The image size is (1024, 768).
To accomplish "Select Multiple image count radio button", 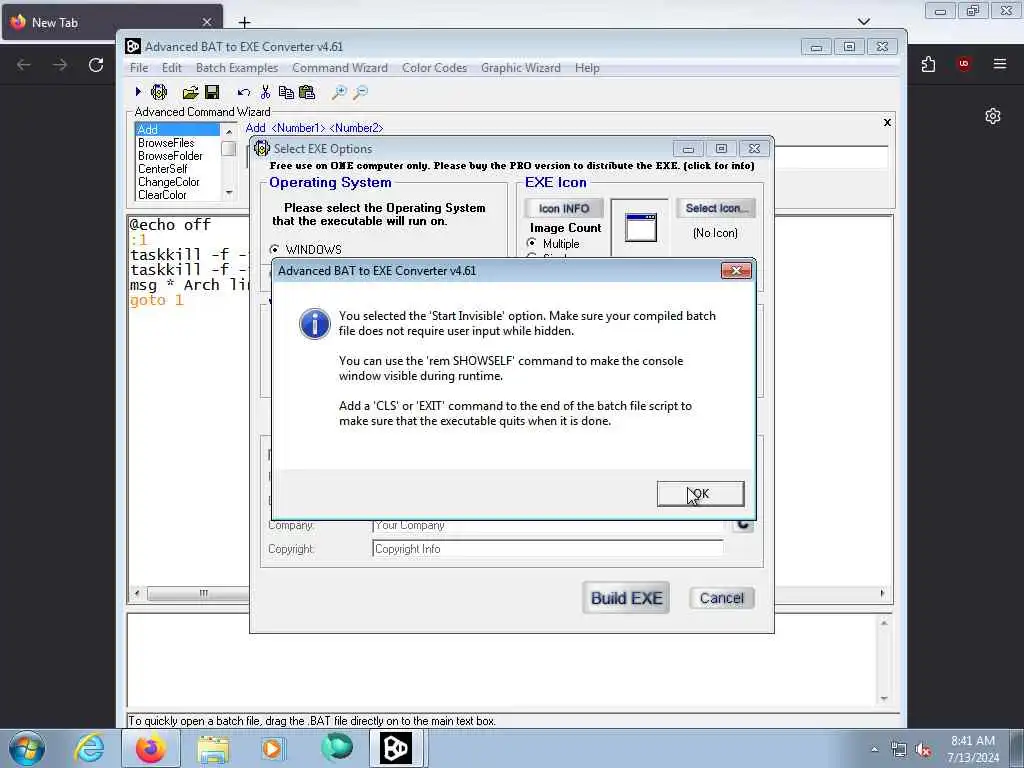I will [x=532, y=243].
